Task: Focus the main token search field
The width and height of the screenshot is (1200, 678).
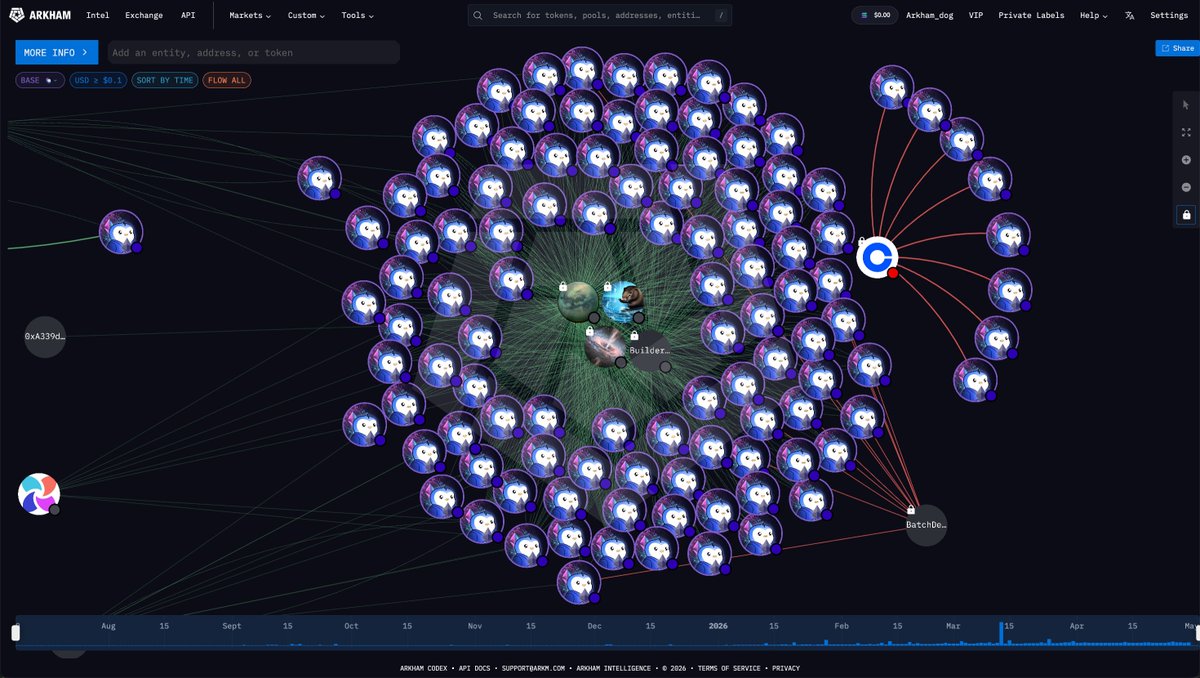Action: coord(600,16)
